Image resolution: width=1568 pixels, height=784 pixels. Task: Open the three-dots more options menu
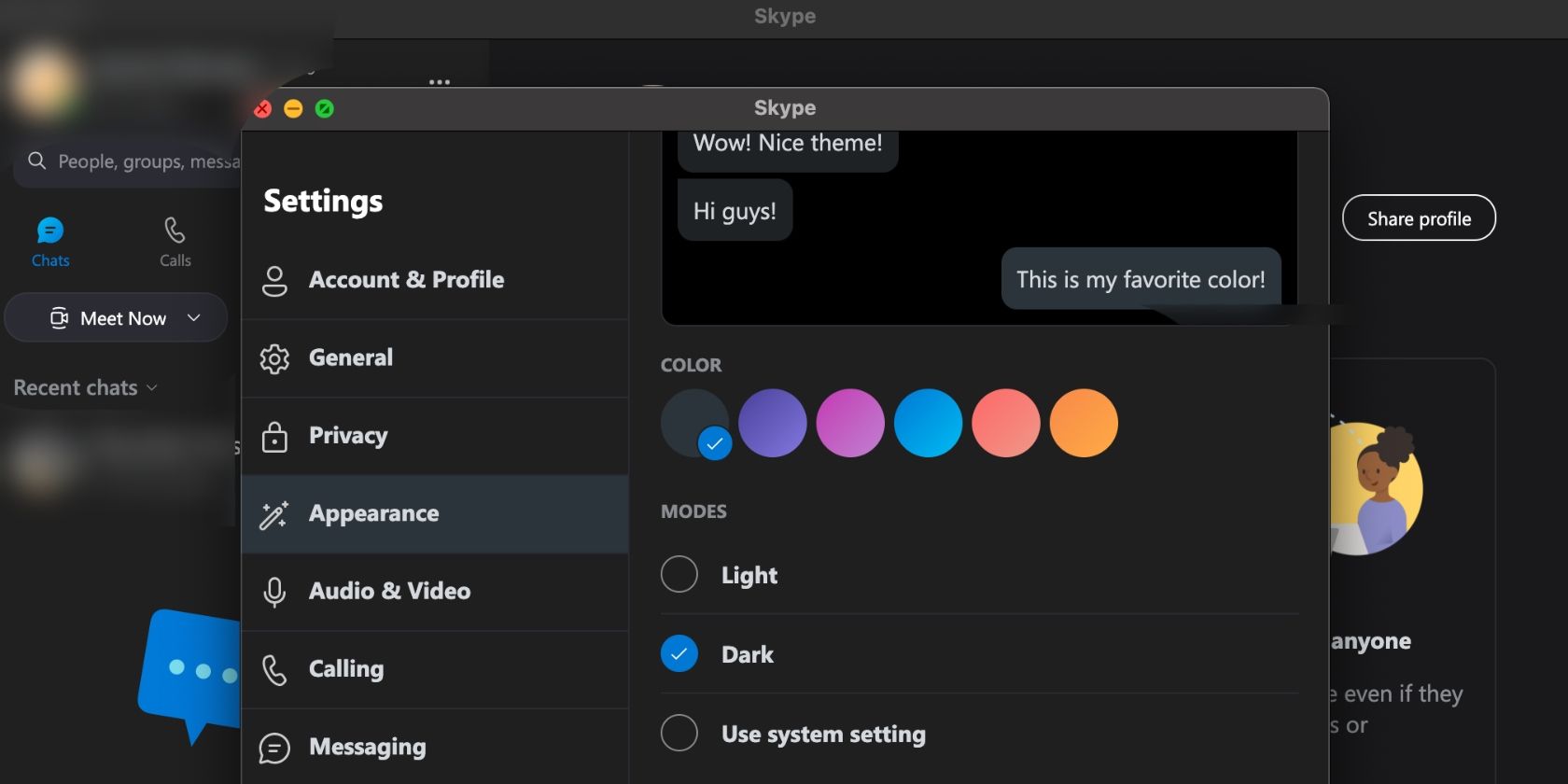440,82
